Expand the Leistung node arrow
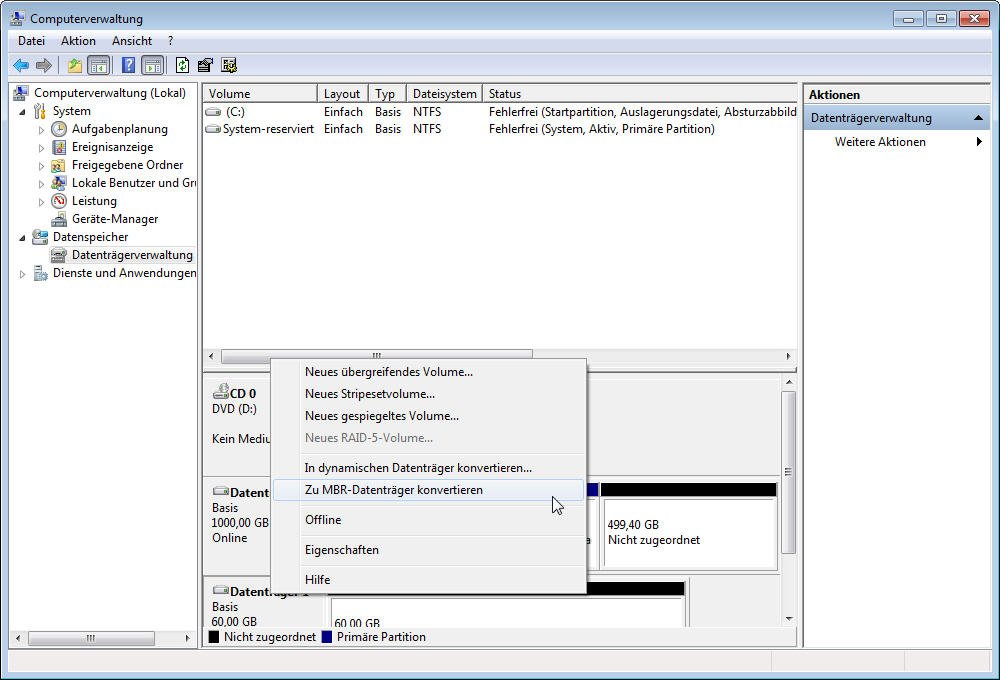 pyautogui.click(x=41, y=202)
